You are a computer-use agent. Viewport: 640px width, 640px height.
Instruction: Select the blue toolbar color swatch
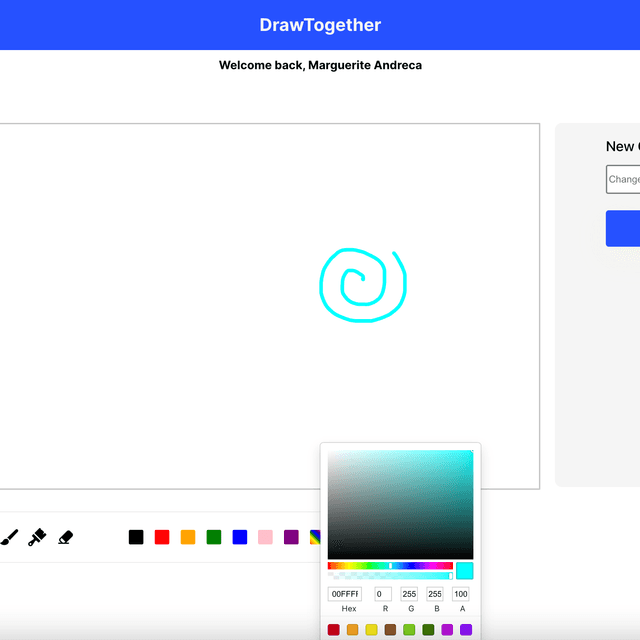(x=240, y=537)
